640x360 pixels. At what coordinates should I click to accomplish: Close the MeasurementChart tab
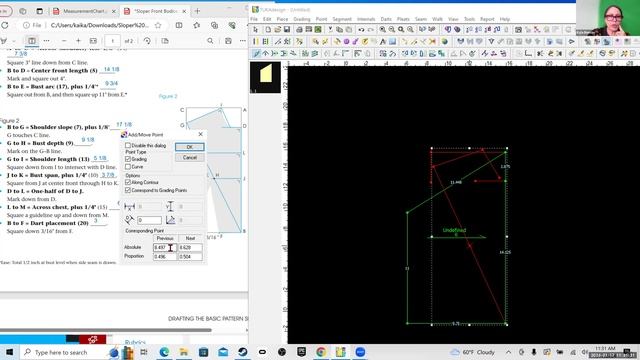coord(114,11)
